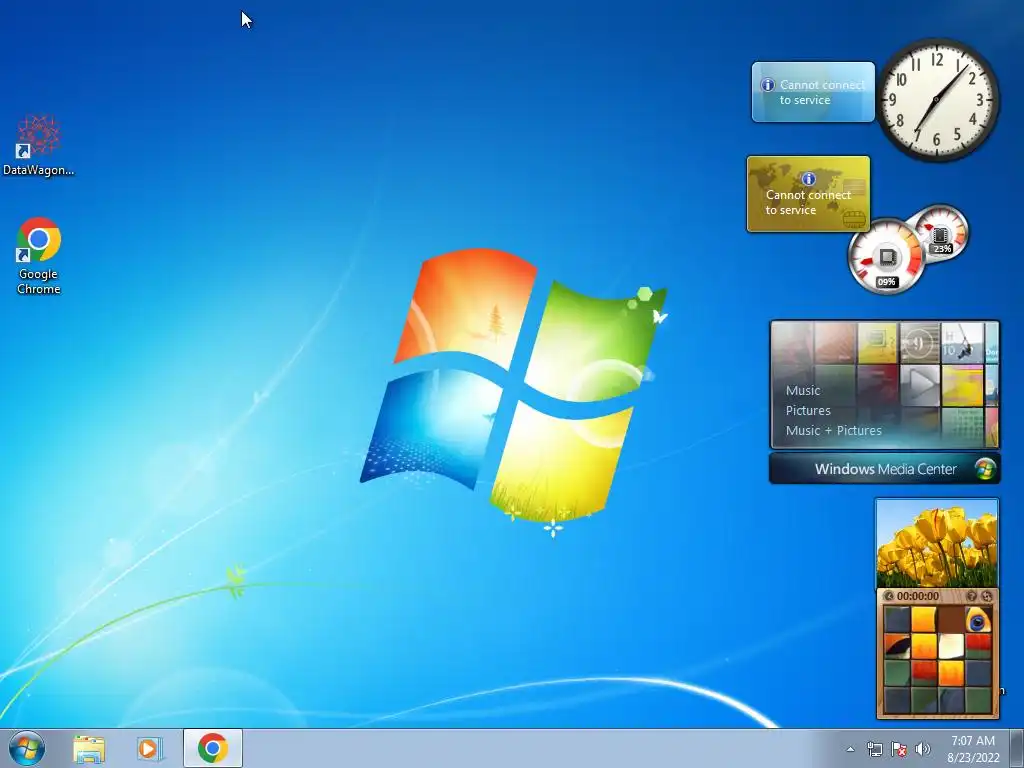
Task: Click the volume speaker tray icon
Action: tap(923, 749)
